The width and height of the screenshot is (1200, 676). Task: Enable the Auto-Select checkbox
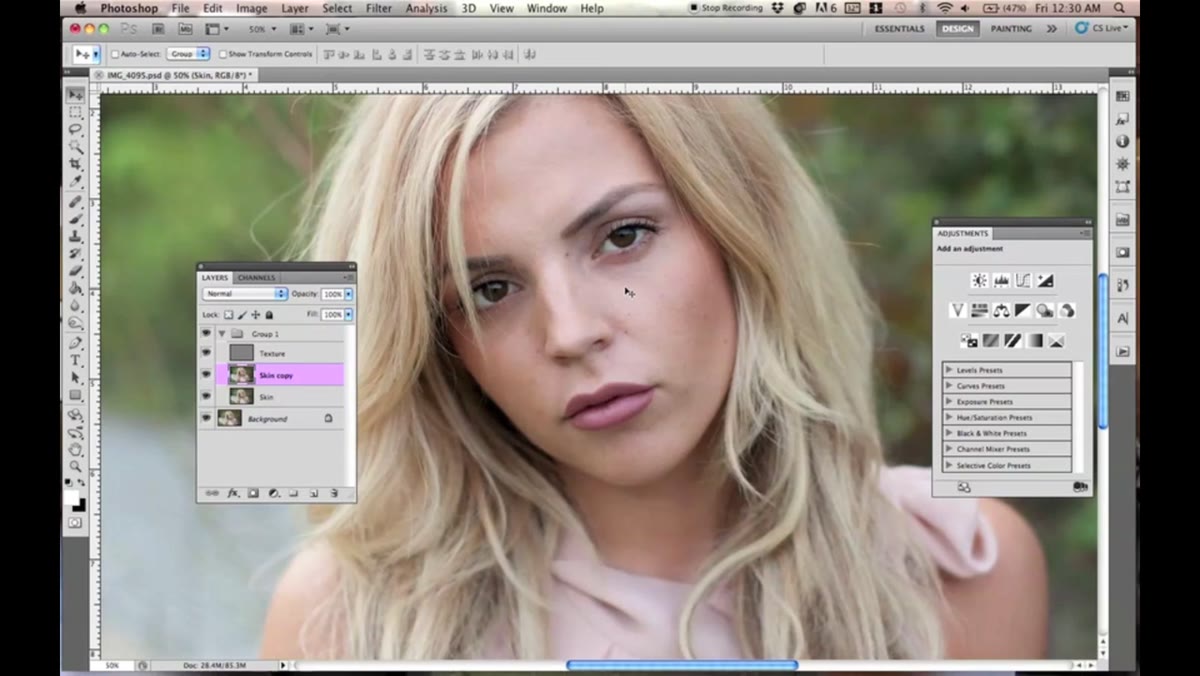[115, 54]
